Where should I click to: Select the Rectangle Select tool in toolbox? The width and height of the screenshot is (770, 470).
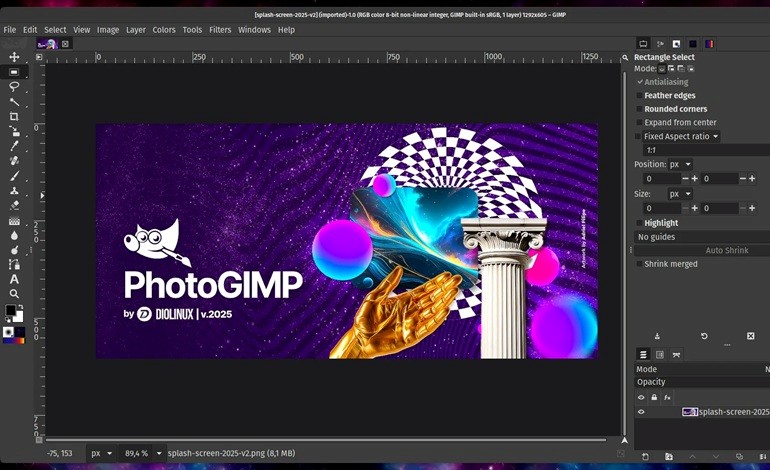tap(14, 72)
